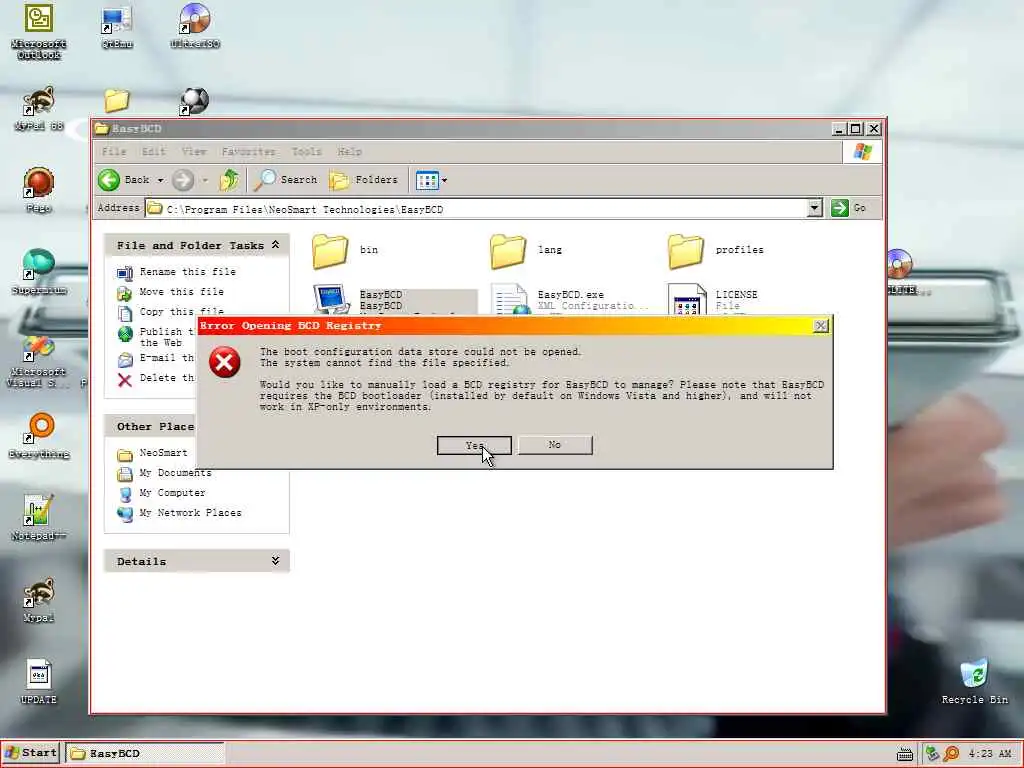
Task: Expand the Details panel
Action: 276,561
